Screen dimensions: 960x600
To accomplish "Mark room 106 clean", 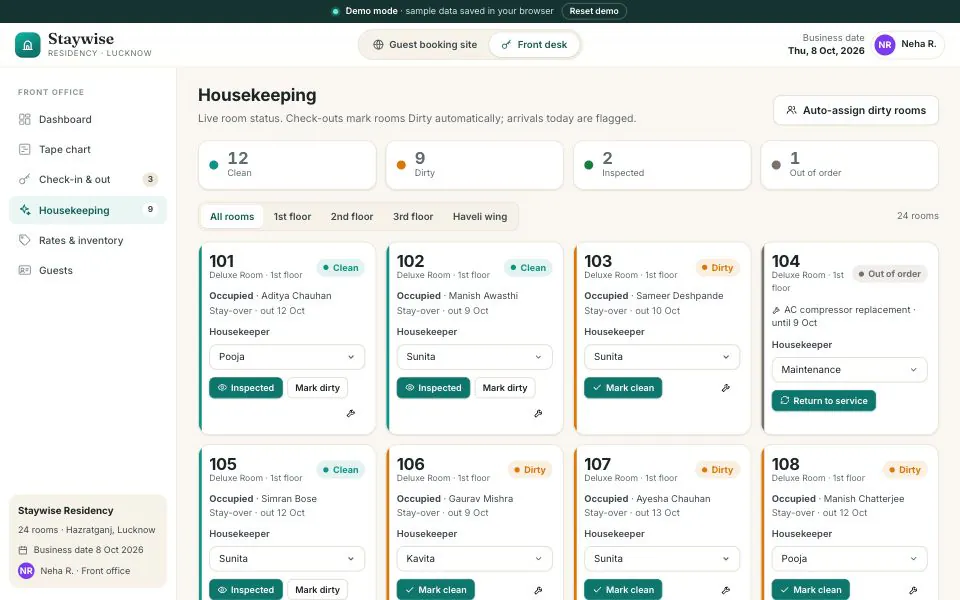I will (x=435, y=590).
